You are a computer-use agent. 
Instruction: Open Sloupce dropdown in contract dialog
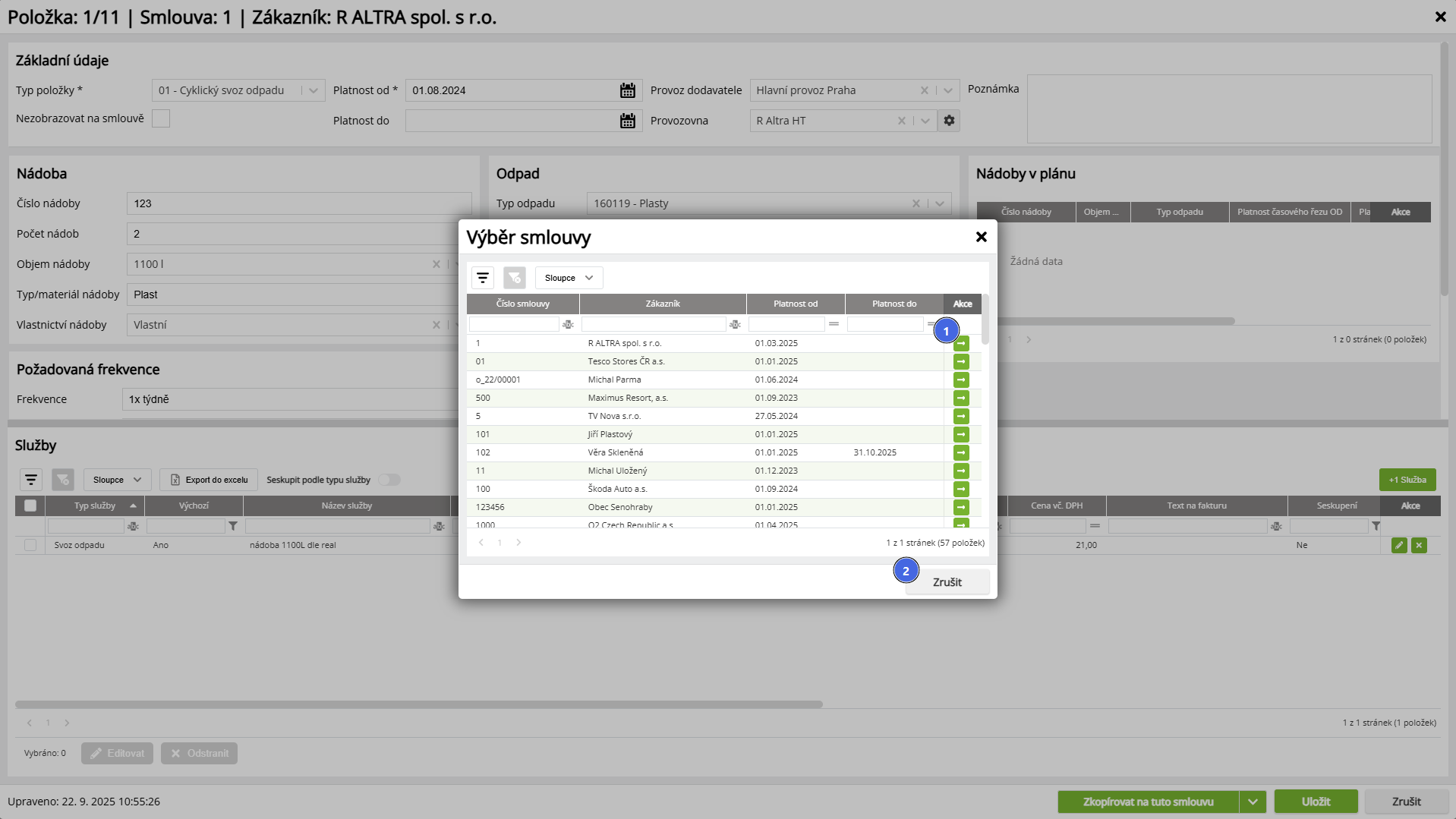pyautogui.click(x=569, y=278)
